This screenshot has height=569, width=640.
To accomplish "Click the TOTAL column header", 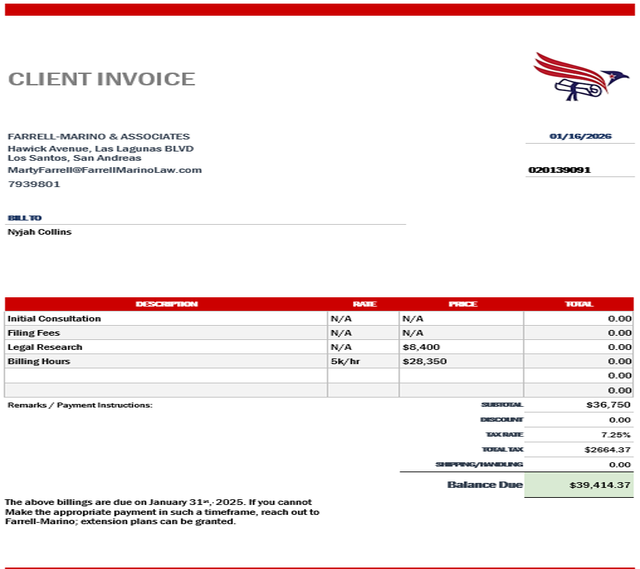I will 579,304.
